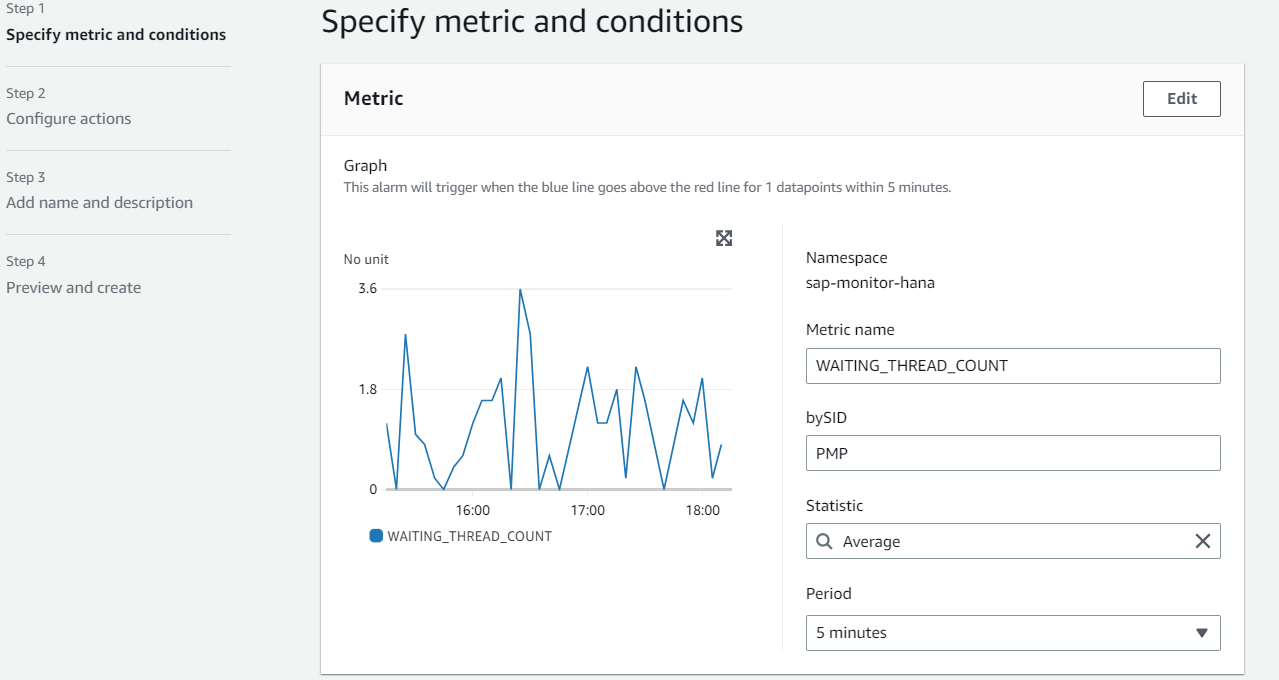The width and height of the screenshot is (1279, 680).
Task: Click the 17:00 time axis label
Action: [588, 510]
